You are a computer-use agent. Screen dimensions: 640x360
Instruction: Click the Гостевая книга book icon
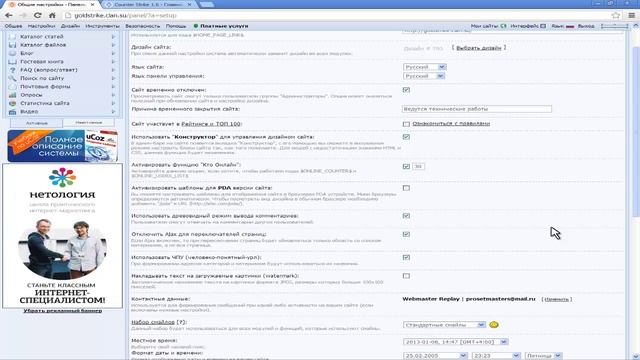click(x=13, y=62)
